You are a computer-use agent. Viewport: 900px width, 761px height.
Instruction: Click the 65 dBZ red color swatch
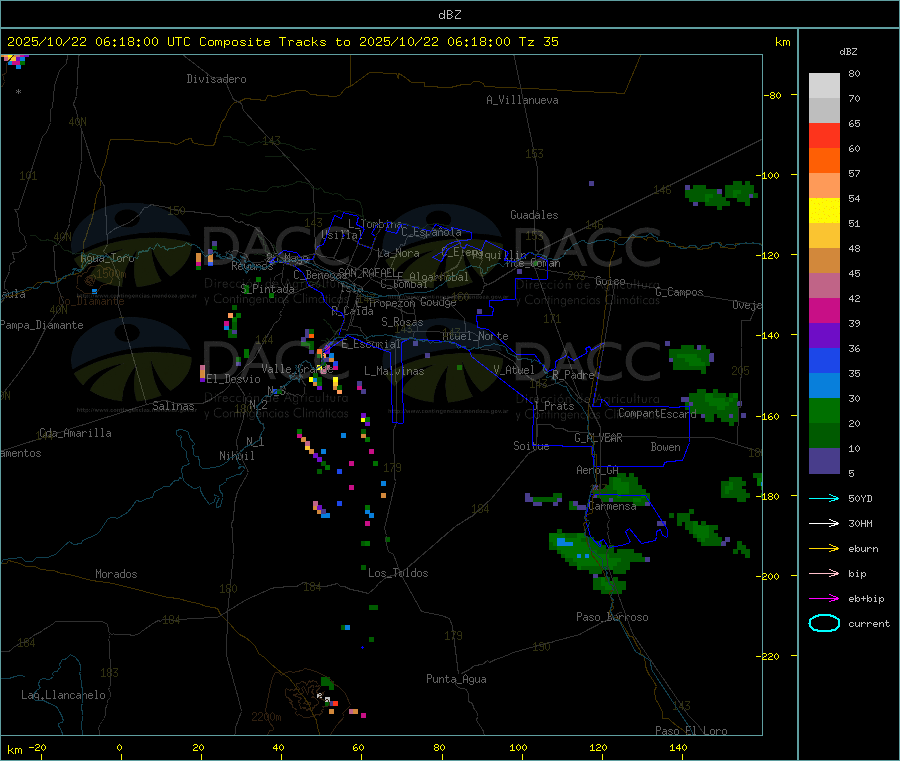[x=824, y=135]
